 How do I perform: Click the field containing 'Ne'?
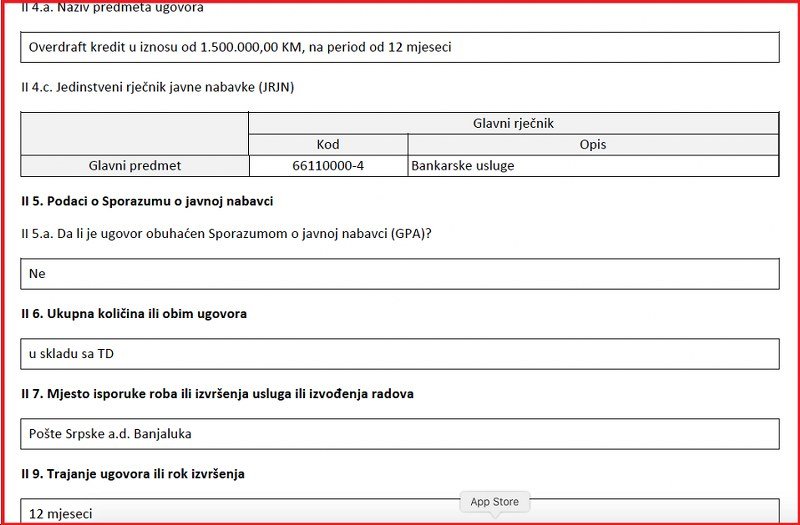click(x=399, y=274)
